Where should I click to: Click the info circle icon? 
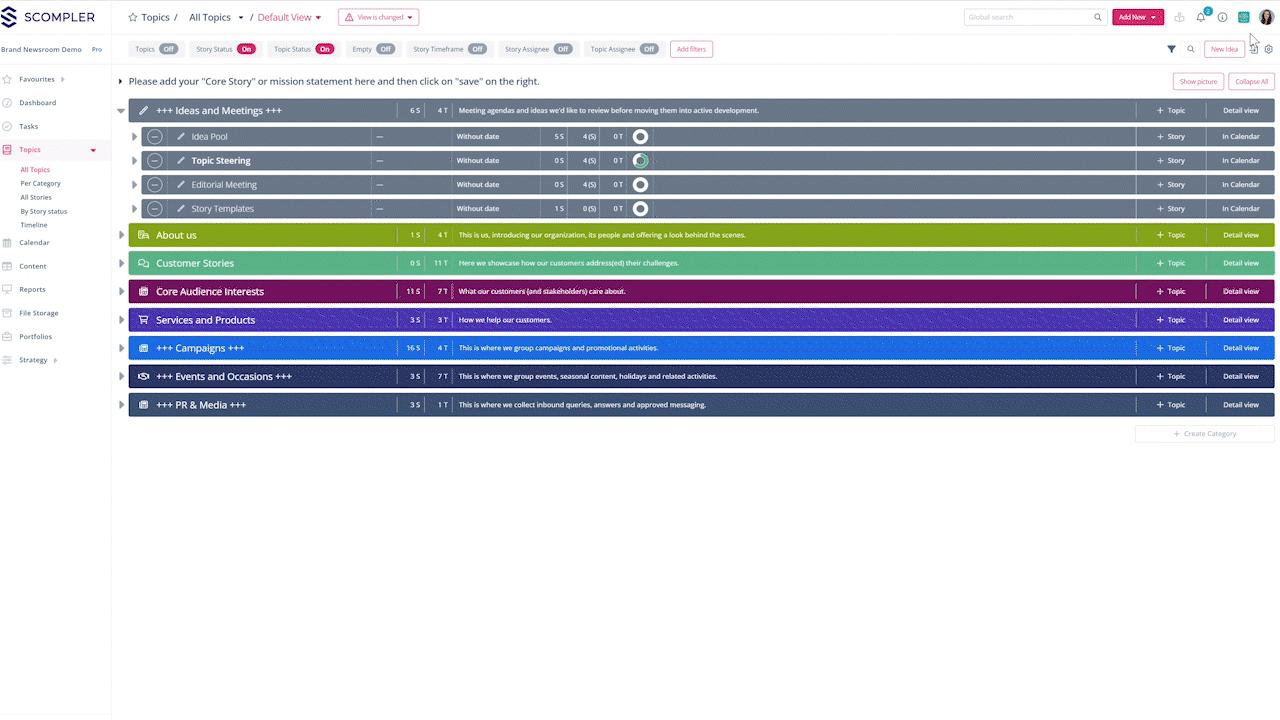(x=1222, y=17)
